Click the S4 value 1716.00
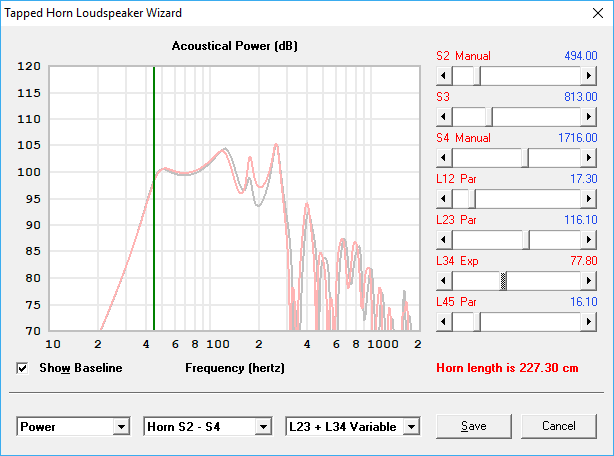This screenshot has height=456, width=614. point(578,138)
